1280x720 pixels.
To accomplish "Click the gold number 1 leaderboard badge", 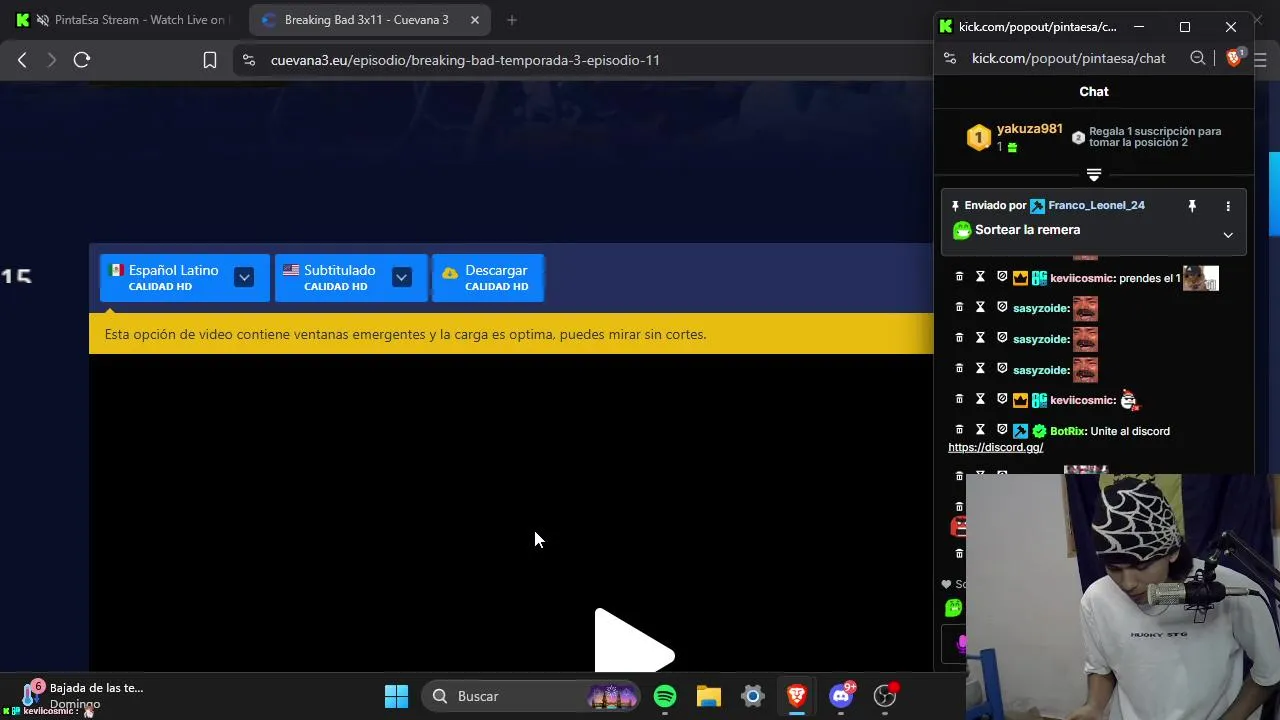I will point(978,137).
